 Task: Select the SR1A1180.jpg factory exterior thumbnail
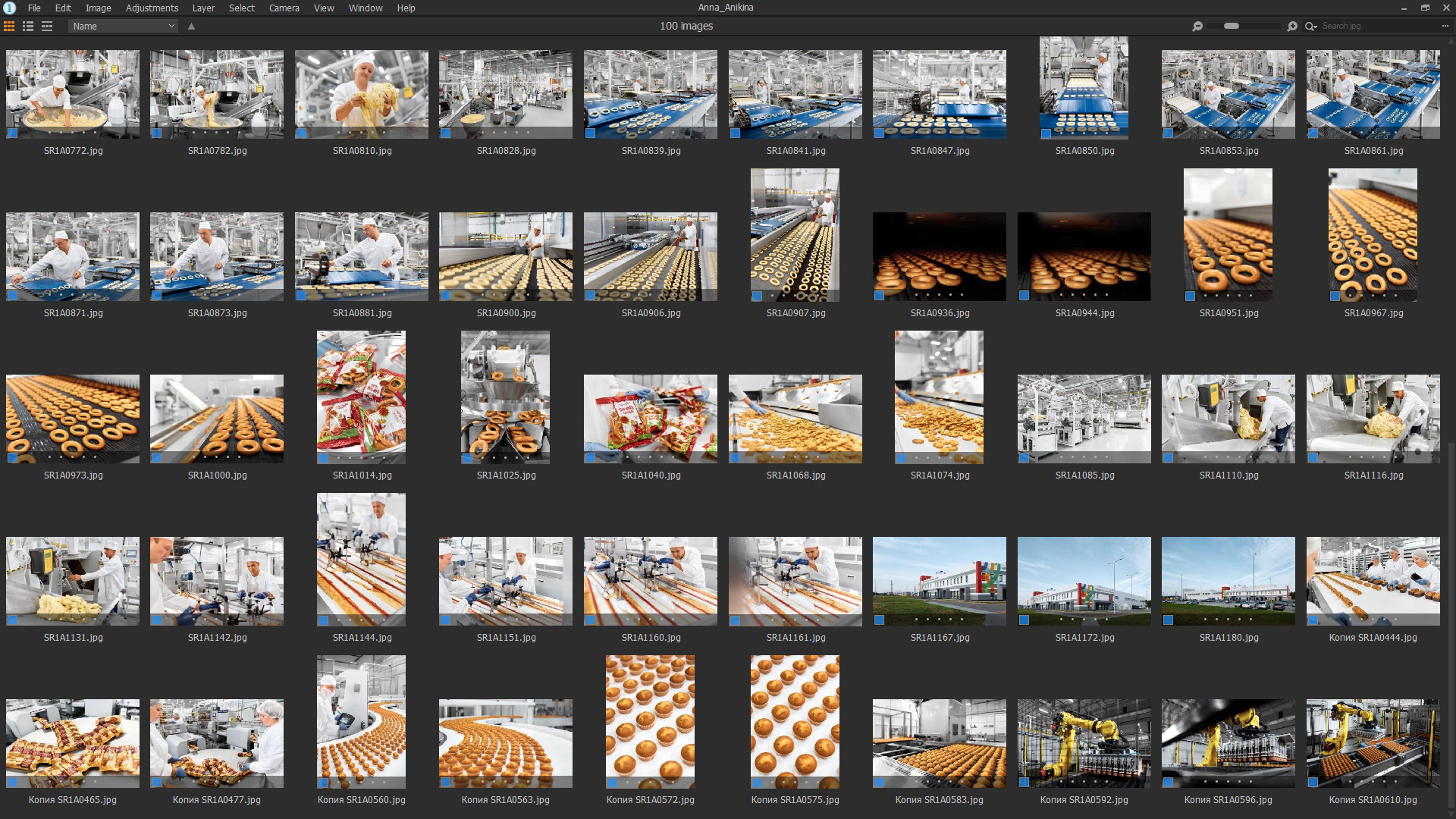point(1228,581)
